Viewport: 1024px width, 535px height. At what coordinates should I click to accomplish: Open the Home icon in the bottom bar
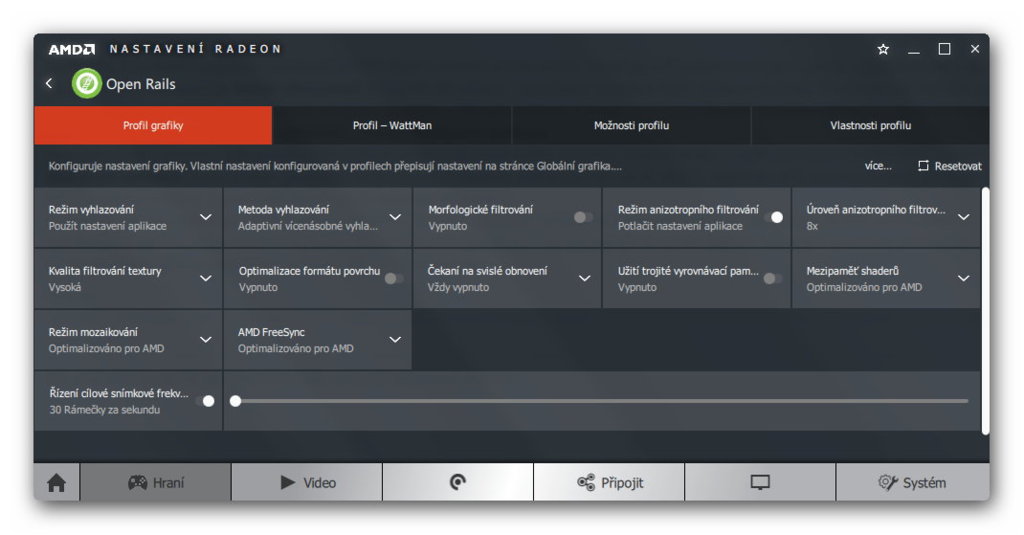[57, 483]
